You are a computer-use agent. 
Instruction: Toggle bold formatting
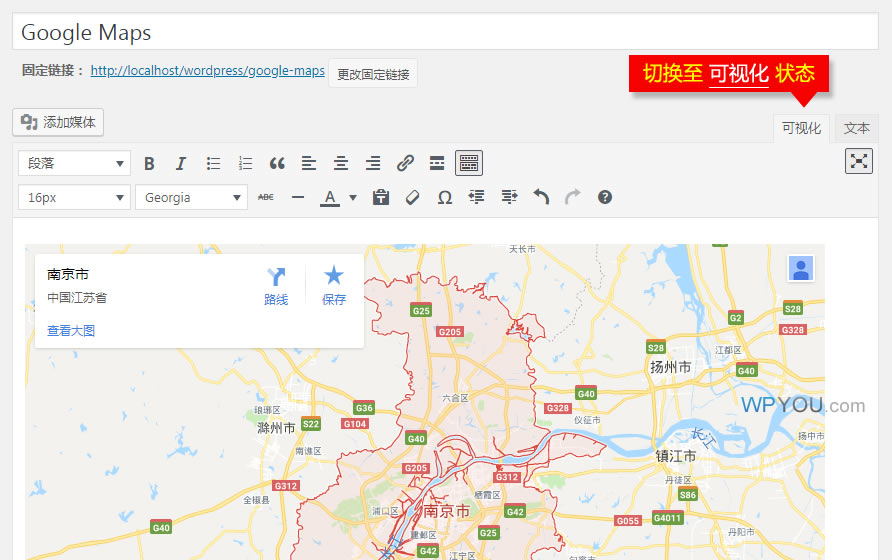(149, 164)
